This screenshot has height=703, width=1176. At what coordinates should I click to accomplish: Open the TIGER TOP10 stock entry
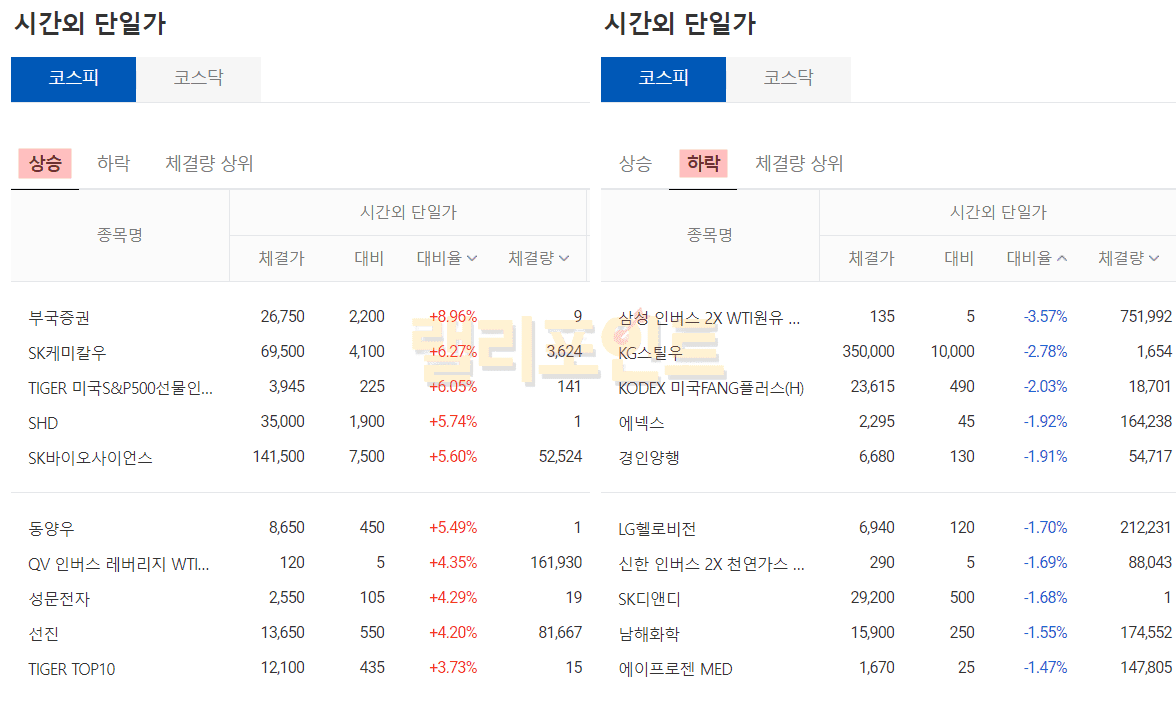[72, 669]
